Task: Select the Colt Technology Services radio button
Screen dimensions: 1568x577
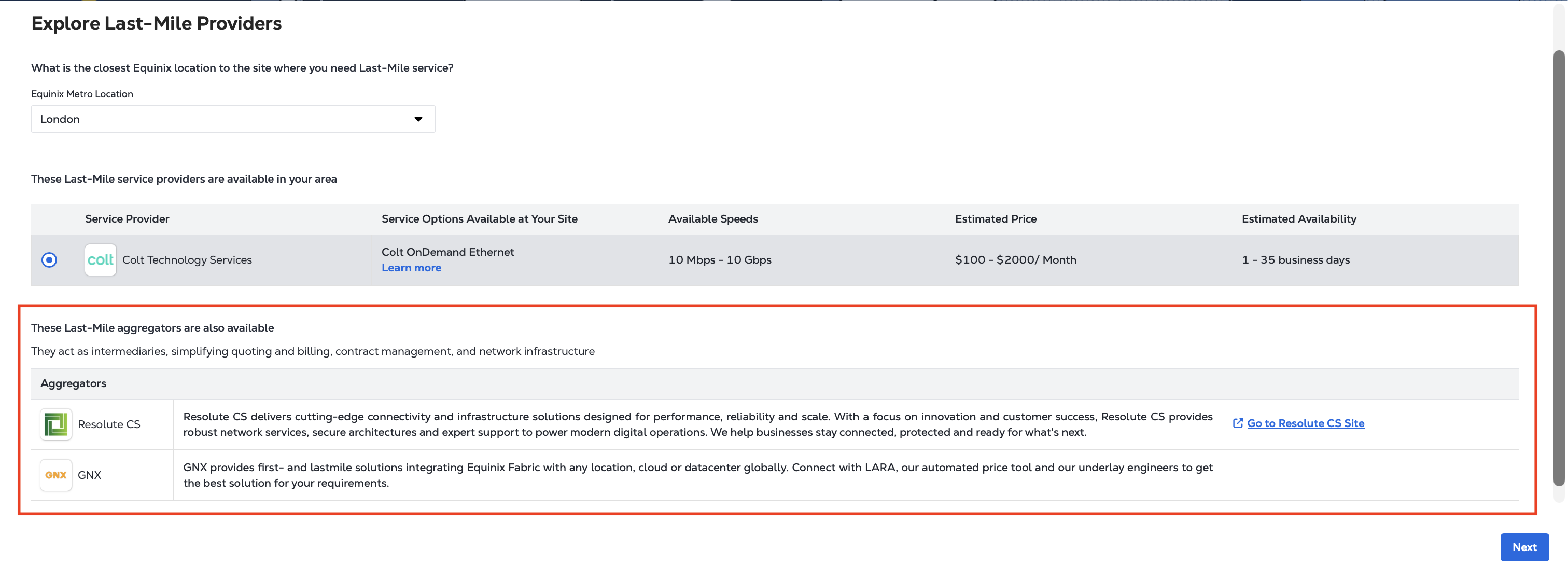Action: pyautogui.click(x=49, y=260)
